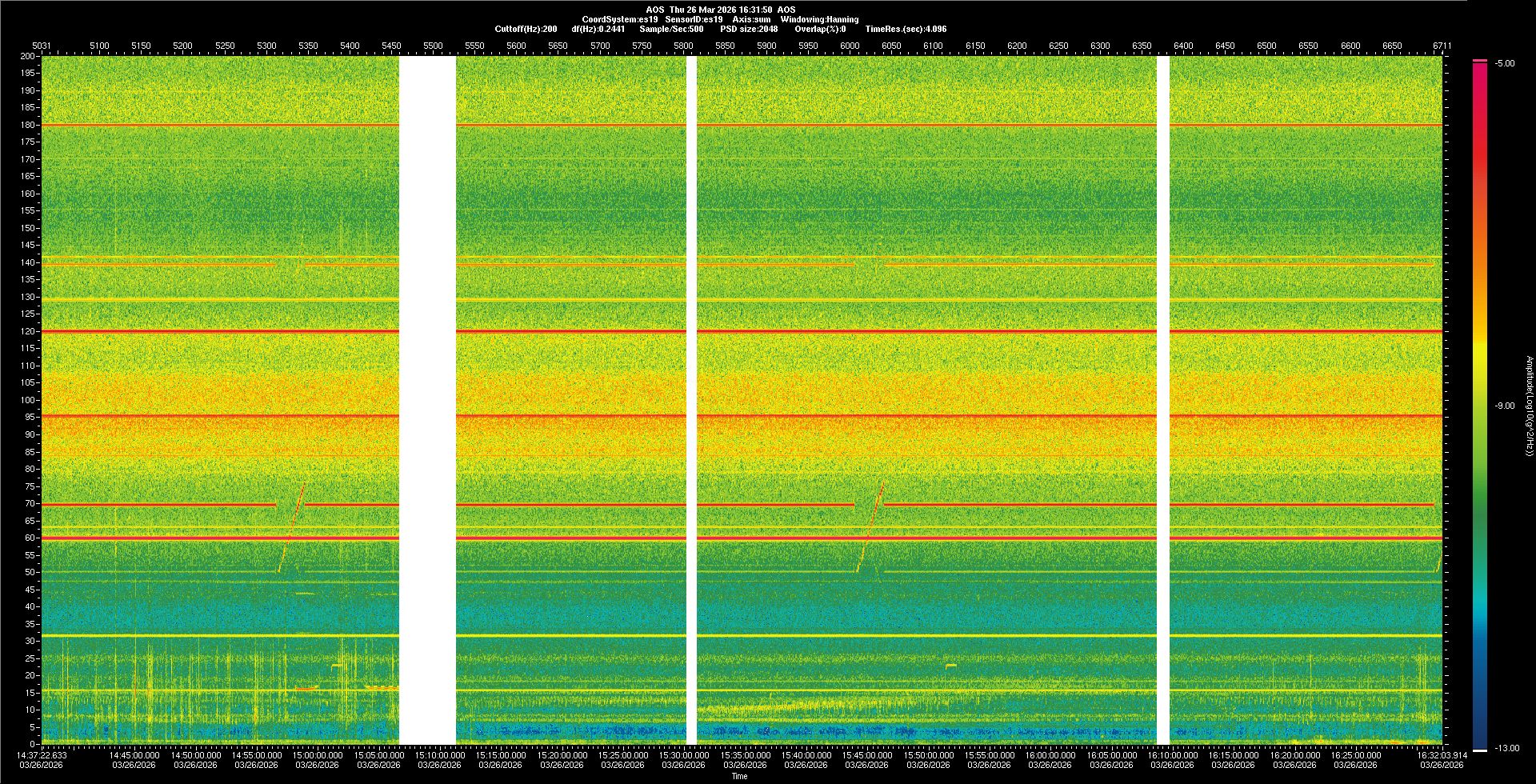
Task: Click the widest white data gap
Action: pos(427,400)
